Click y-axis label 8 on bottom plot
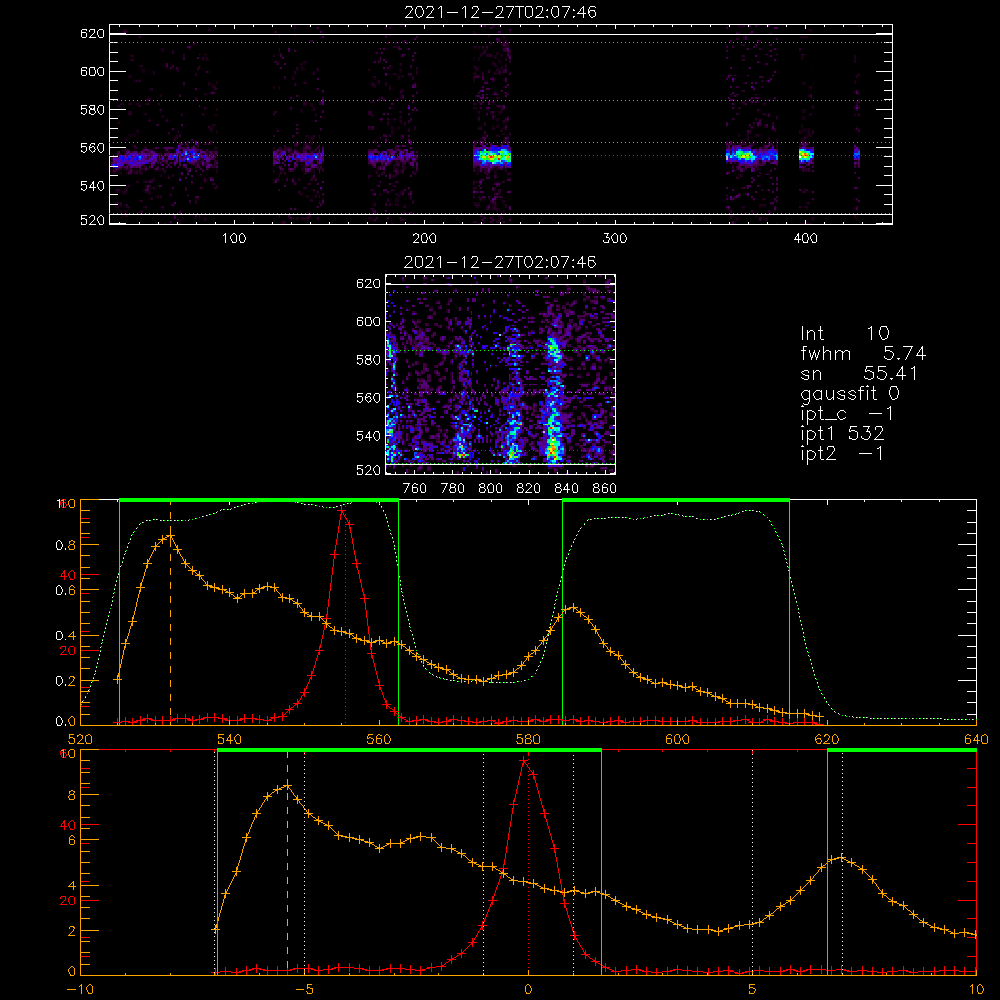Image resolution: width=1000 pixels, height=1000 pixels. click(x=71, y=795)
